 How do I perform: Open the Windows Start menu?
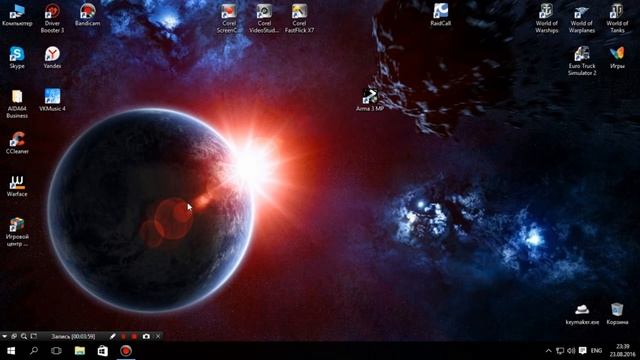click(11, 351)
